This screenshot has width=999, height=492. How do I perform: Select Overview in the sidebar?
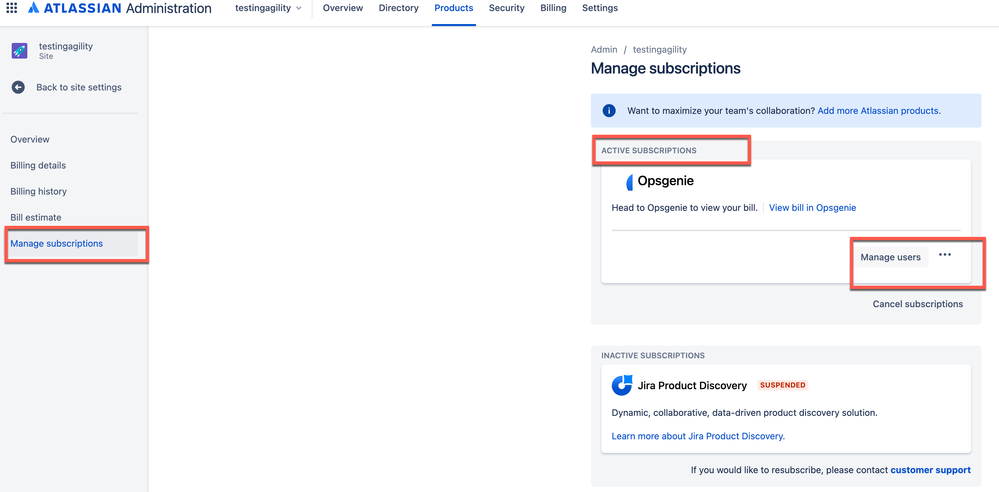[30, 140]
